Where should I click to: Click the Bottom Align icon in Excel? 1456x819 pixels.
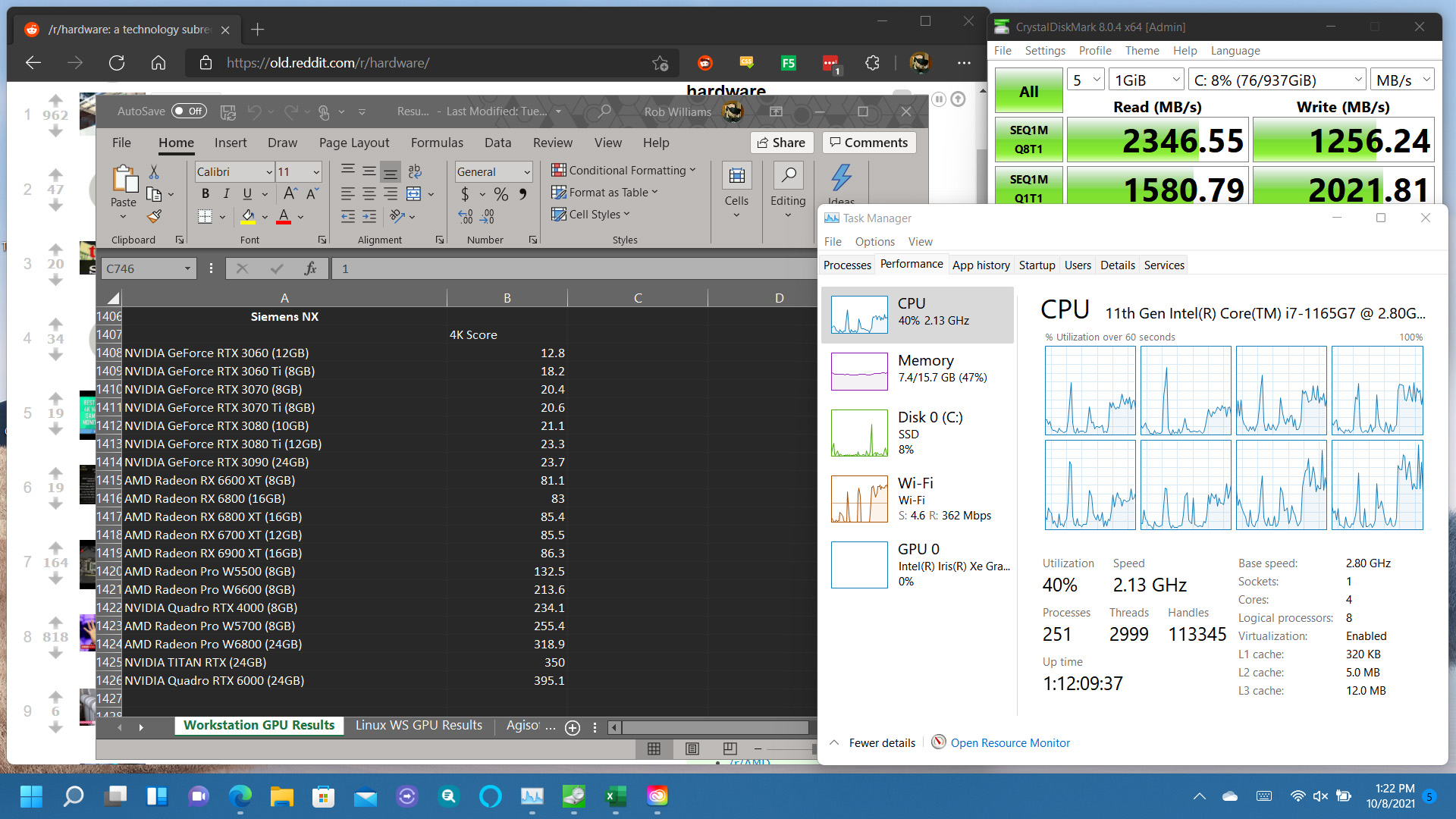(391, 172)
